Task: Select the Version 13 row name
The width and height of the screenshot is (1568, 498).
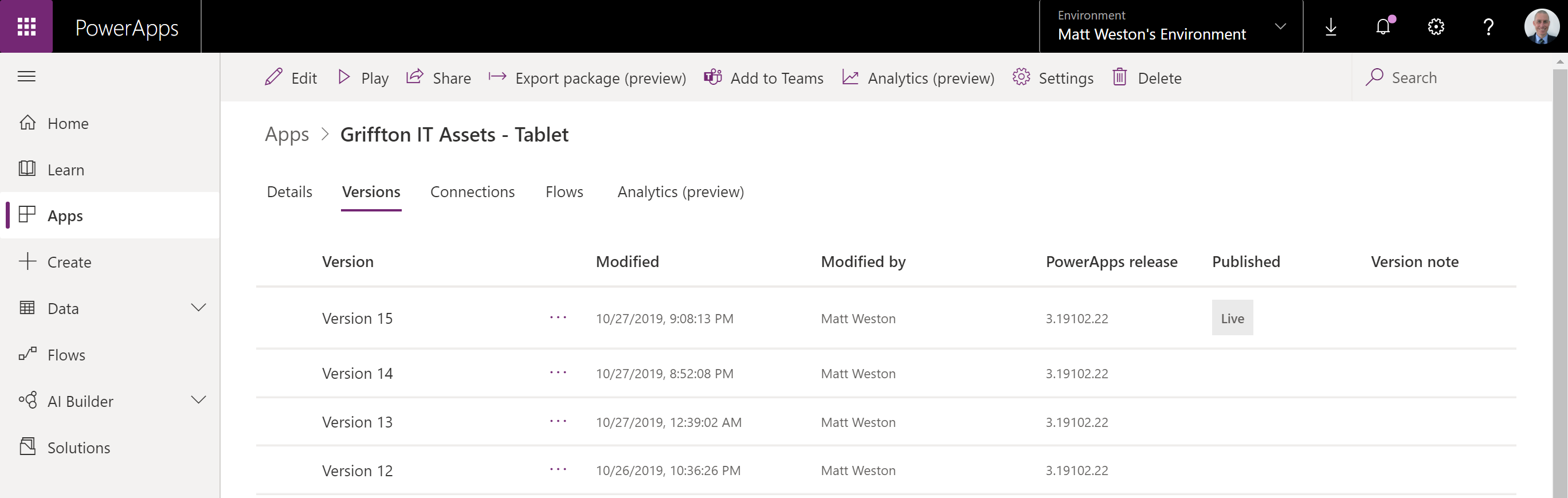Action: click(357, 422)
